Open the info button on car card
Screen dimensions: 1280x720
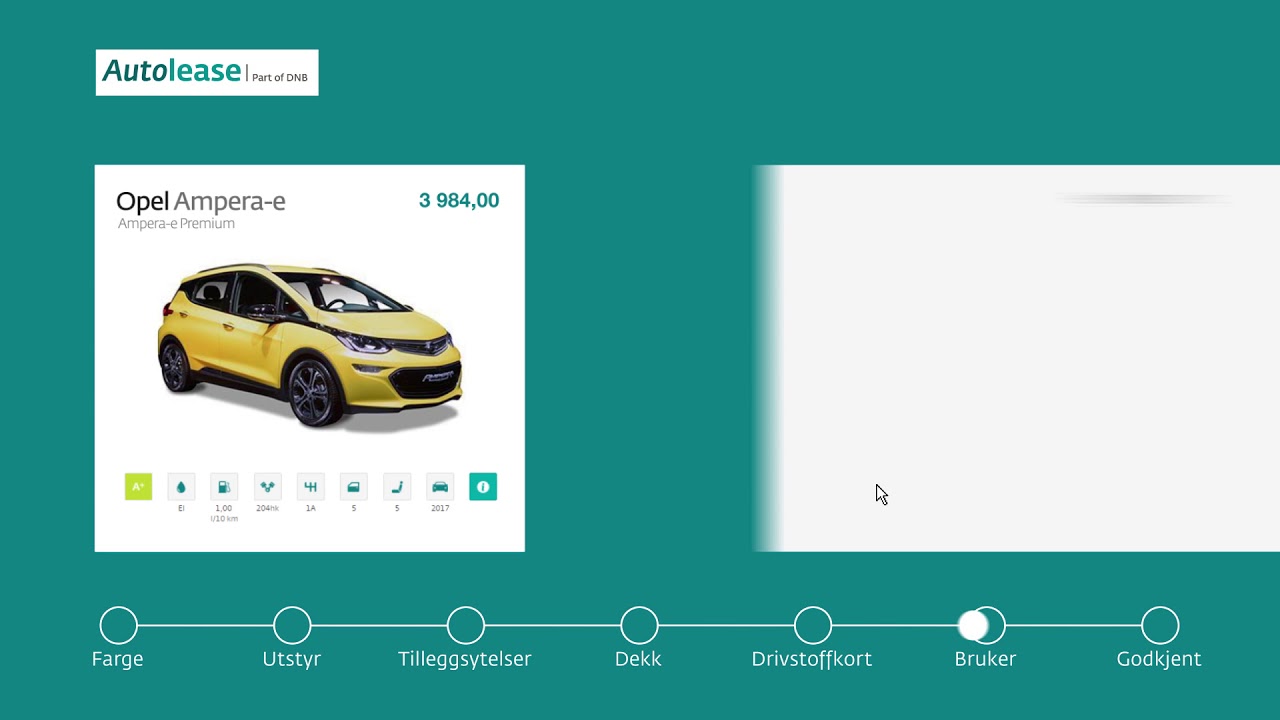483,487
